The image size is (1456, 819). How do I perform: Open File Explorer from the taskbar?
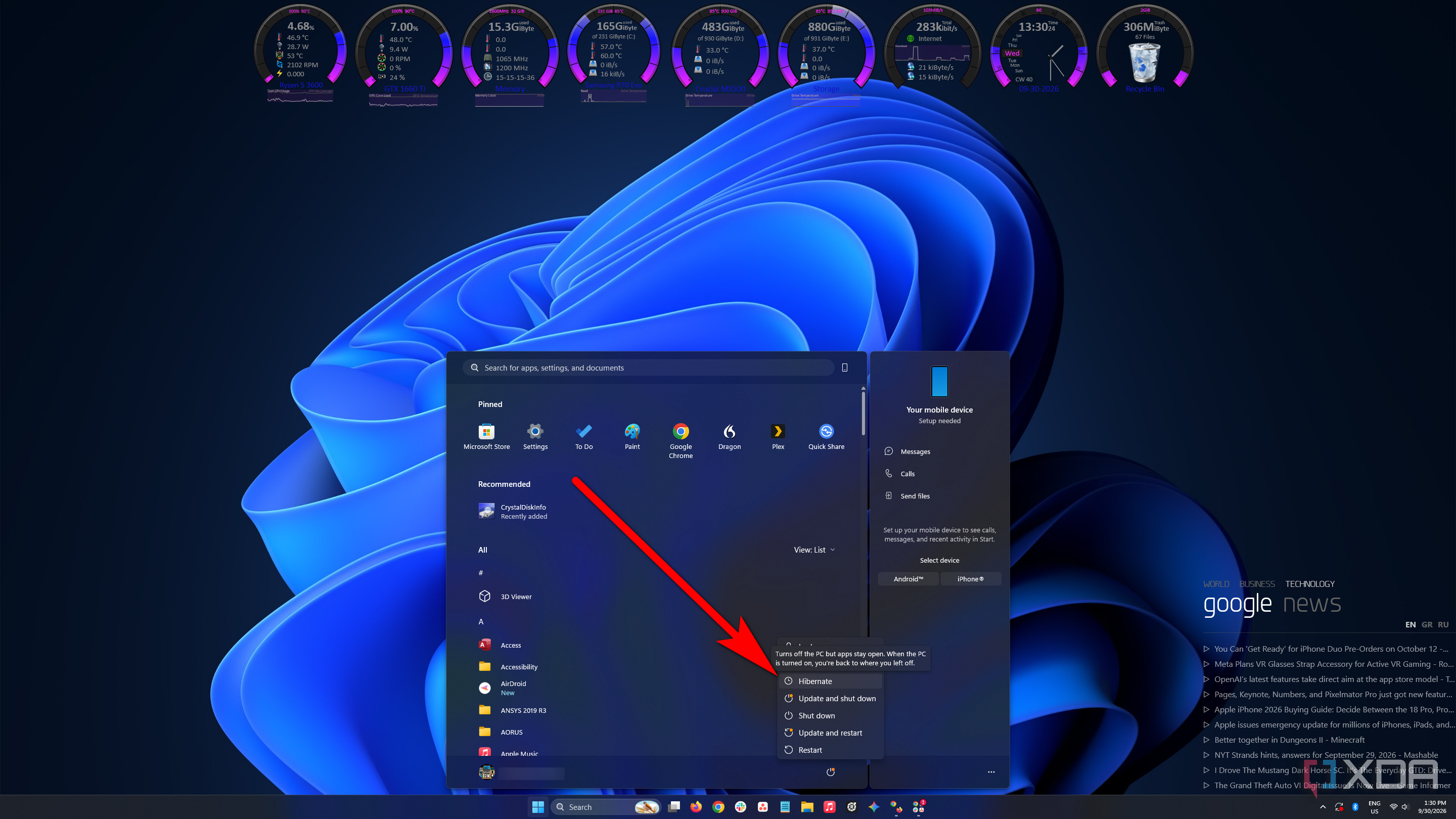click(x=806, y=806)
